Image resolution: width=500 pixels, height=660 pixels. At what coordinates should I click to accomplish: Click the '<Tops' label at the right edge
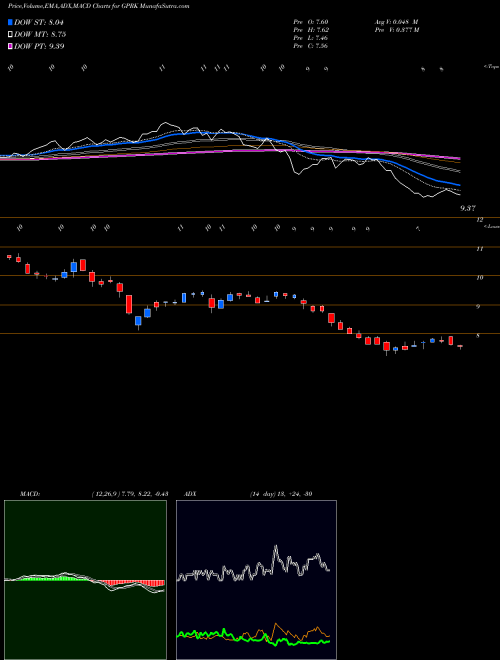(x=491, y=67)
